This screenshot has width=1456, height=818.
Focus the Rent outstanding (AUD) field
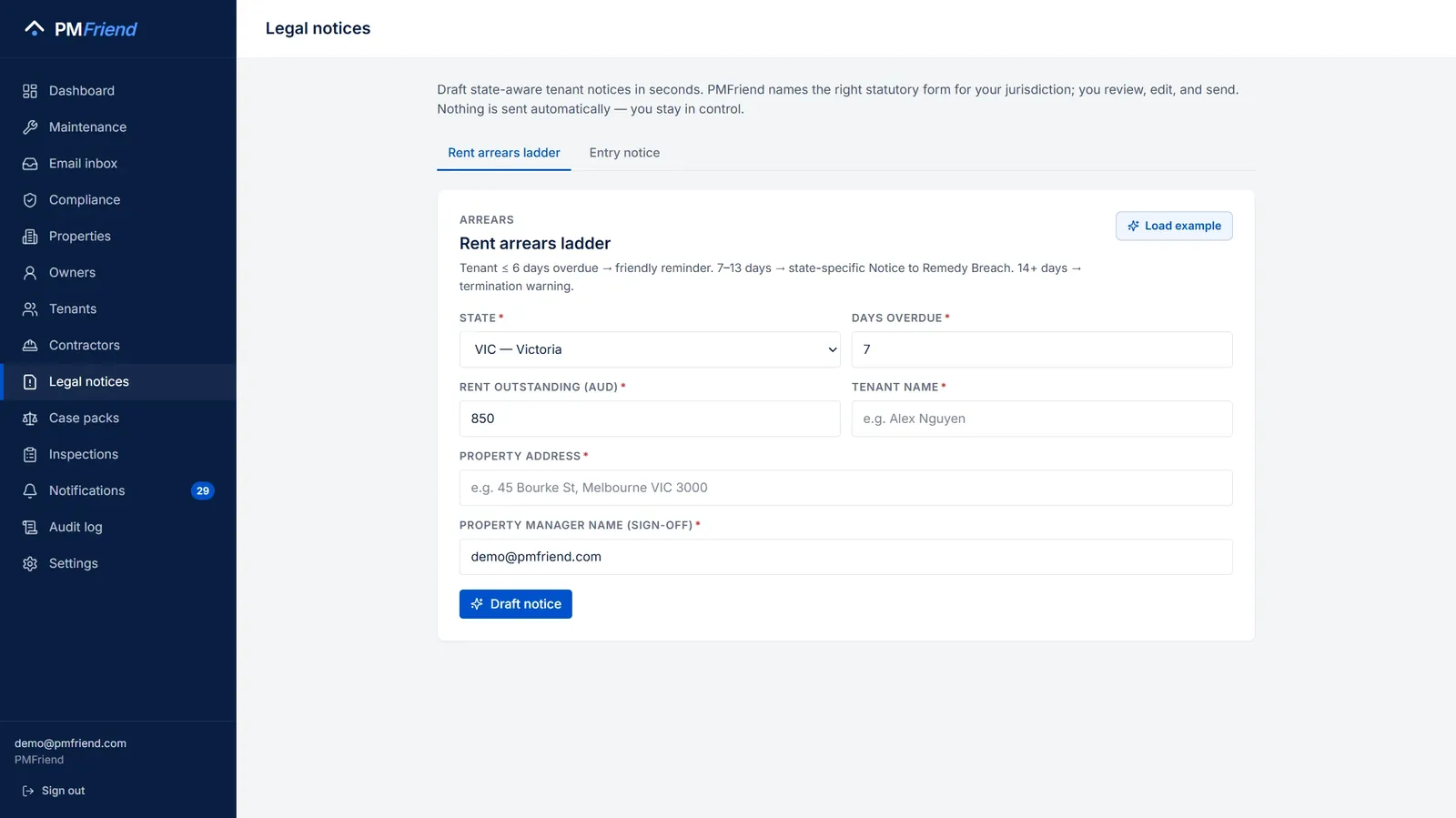coord(650,419)
